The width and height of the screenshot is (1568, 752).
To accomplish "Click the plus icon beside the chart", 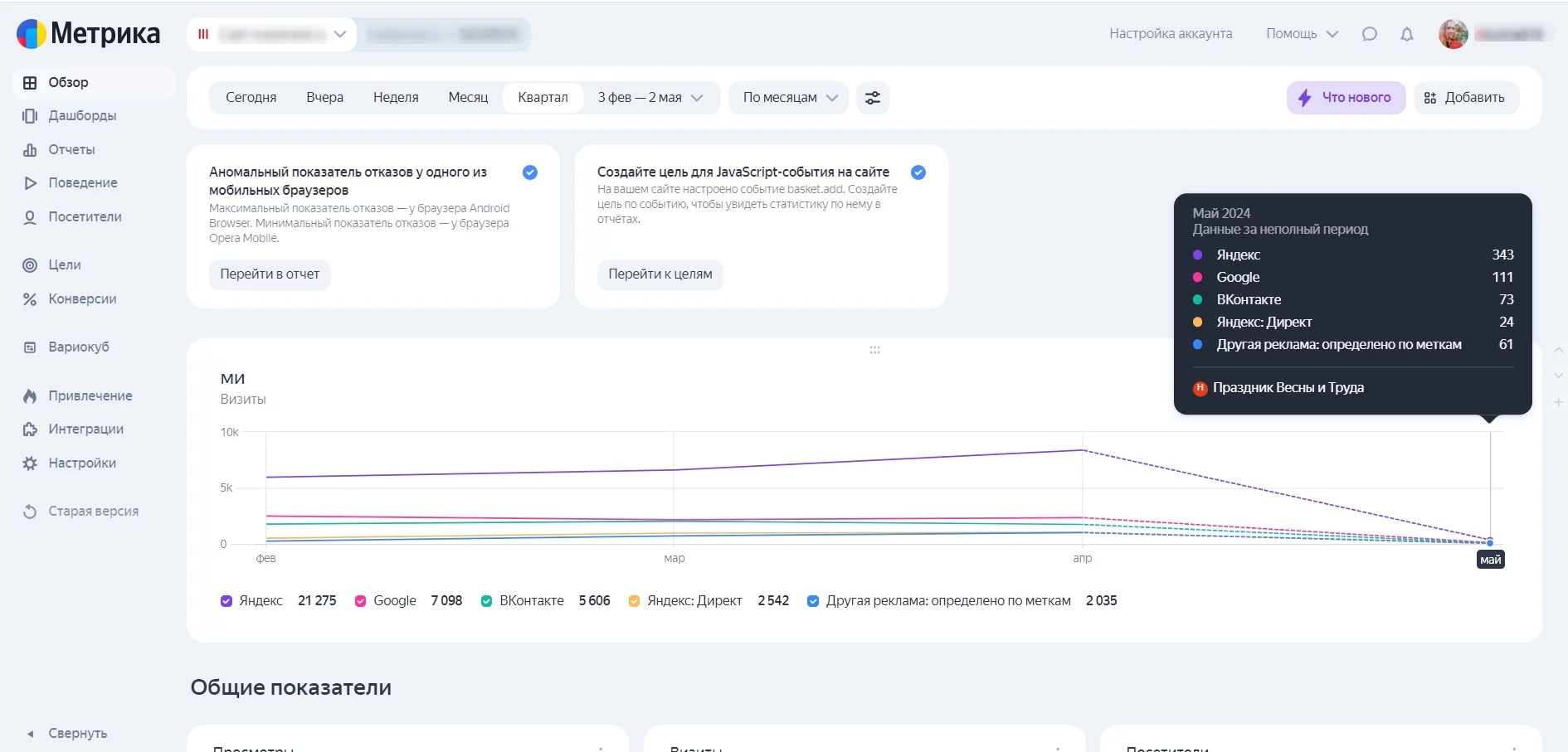I will (x=1559, y=402).
